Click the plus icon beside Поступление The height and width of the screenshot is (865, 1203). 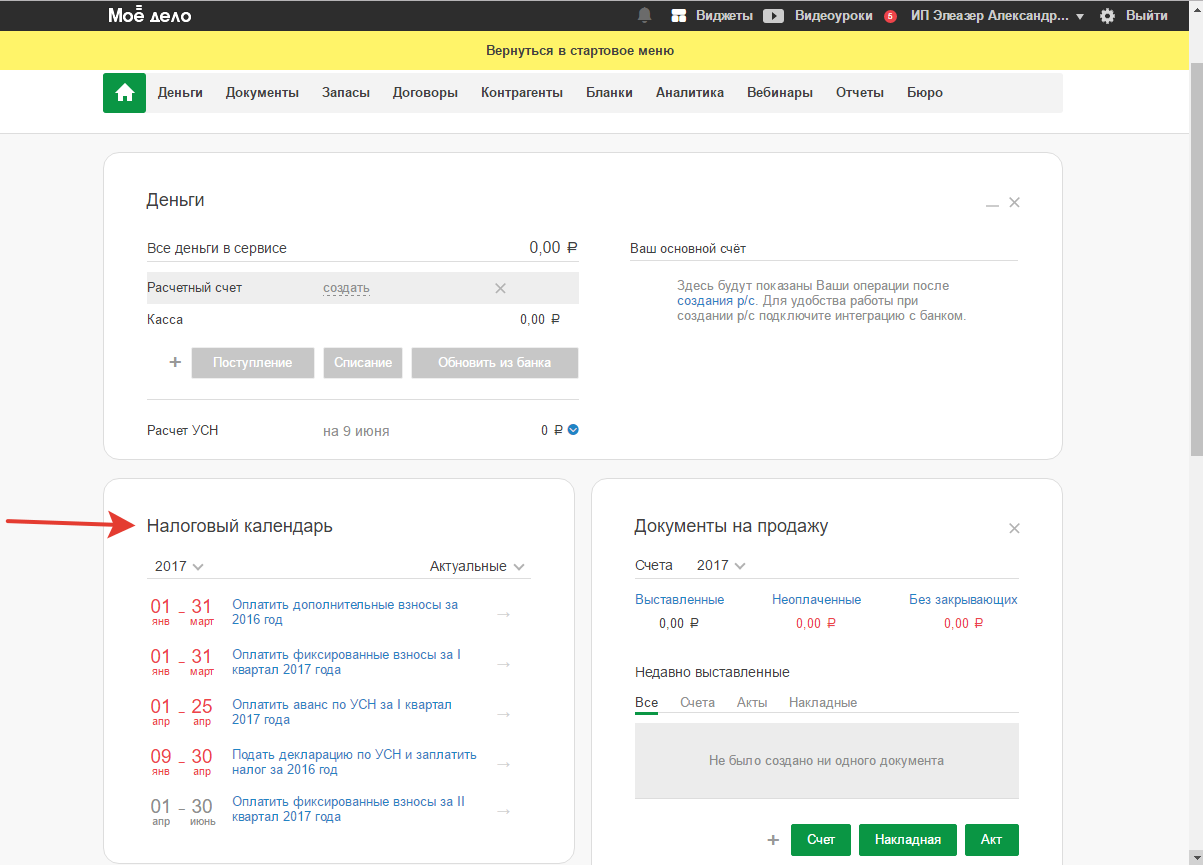(x=175, y=362)
